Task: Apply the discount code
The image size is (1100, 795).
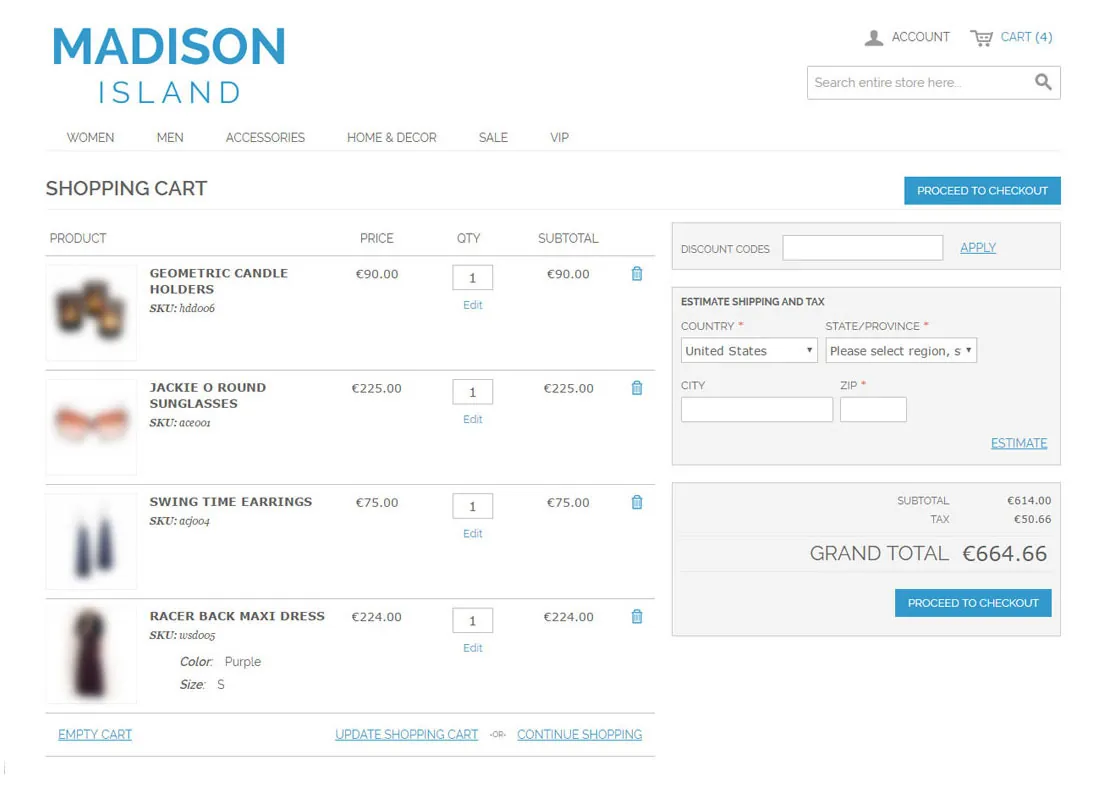Action: (978, 248)
